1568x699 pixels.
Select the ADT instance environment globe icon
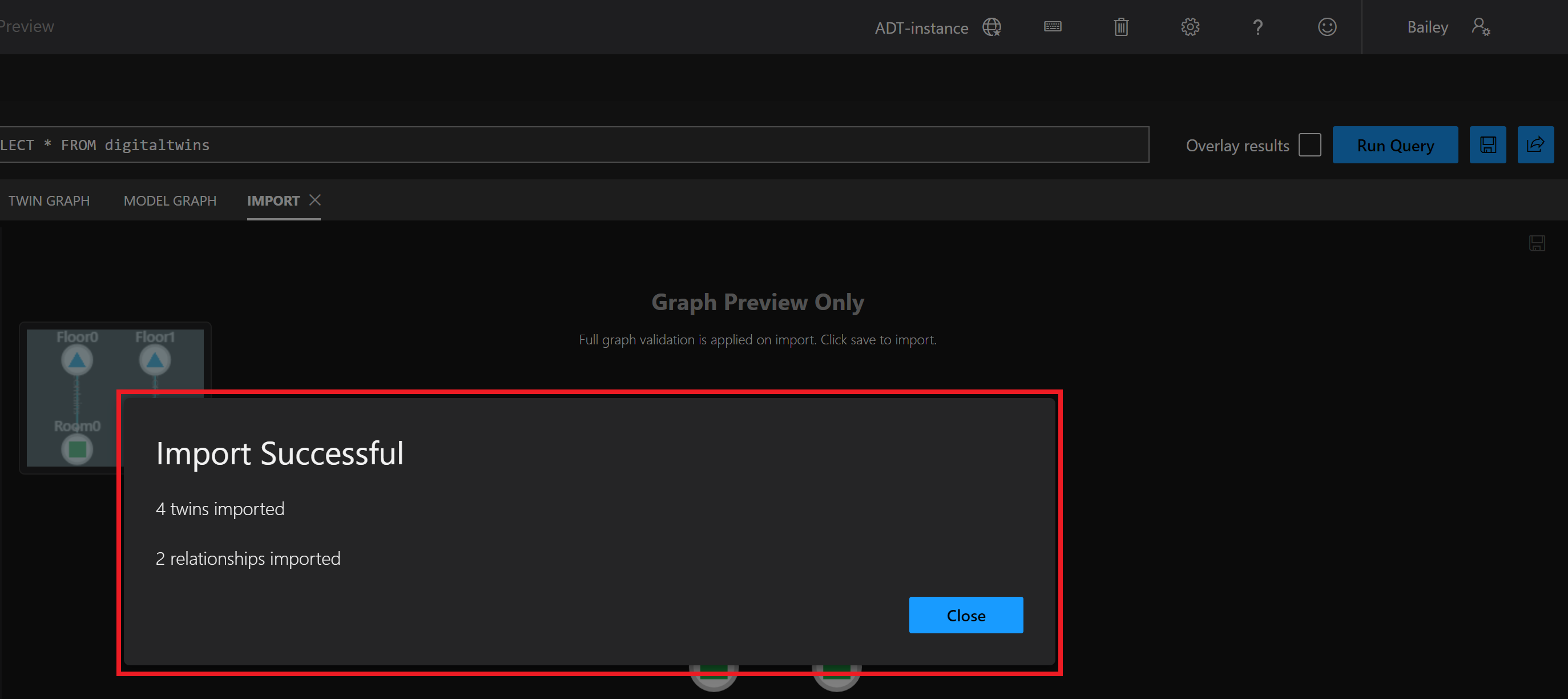pyautogui.click(x=991, y=27)
